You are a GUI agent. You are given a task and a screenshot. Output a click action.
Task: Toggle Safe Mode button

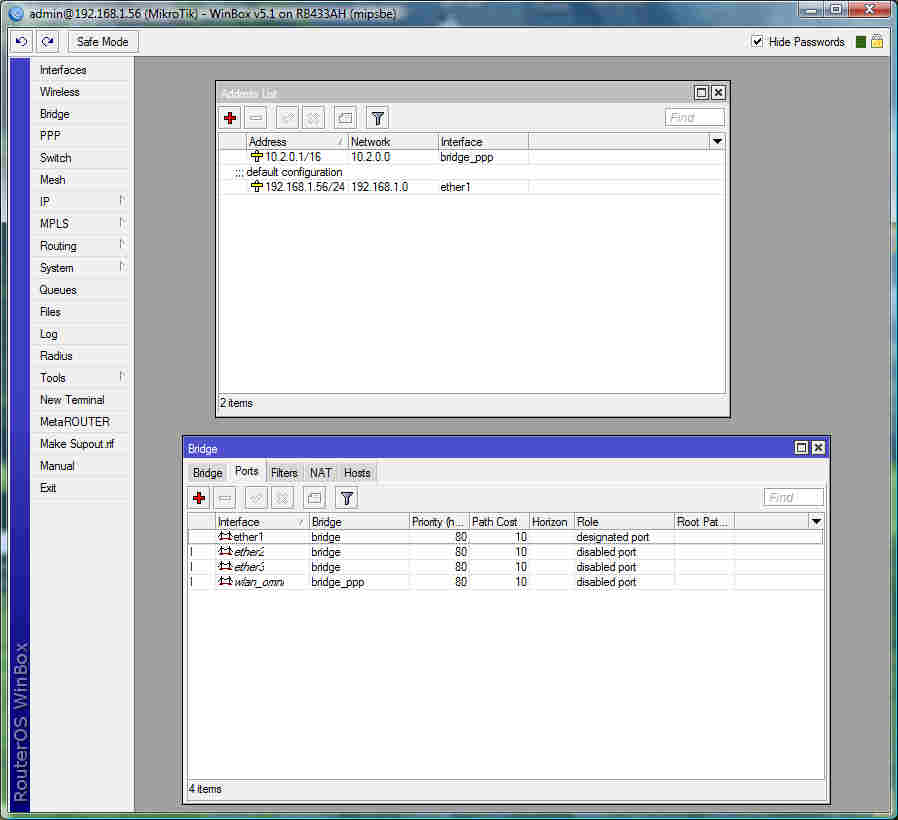pos(103,42)
